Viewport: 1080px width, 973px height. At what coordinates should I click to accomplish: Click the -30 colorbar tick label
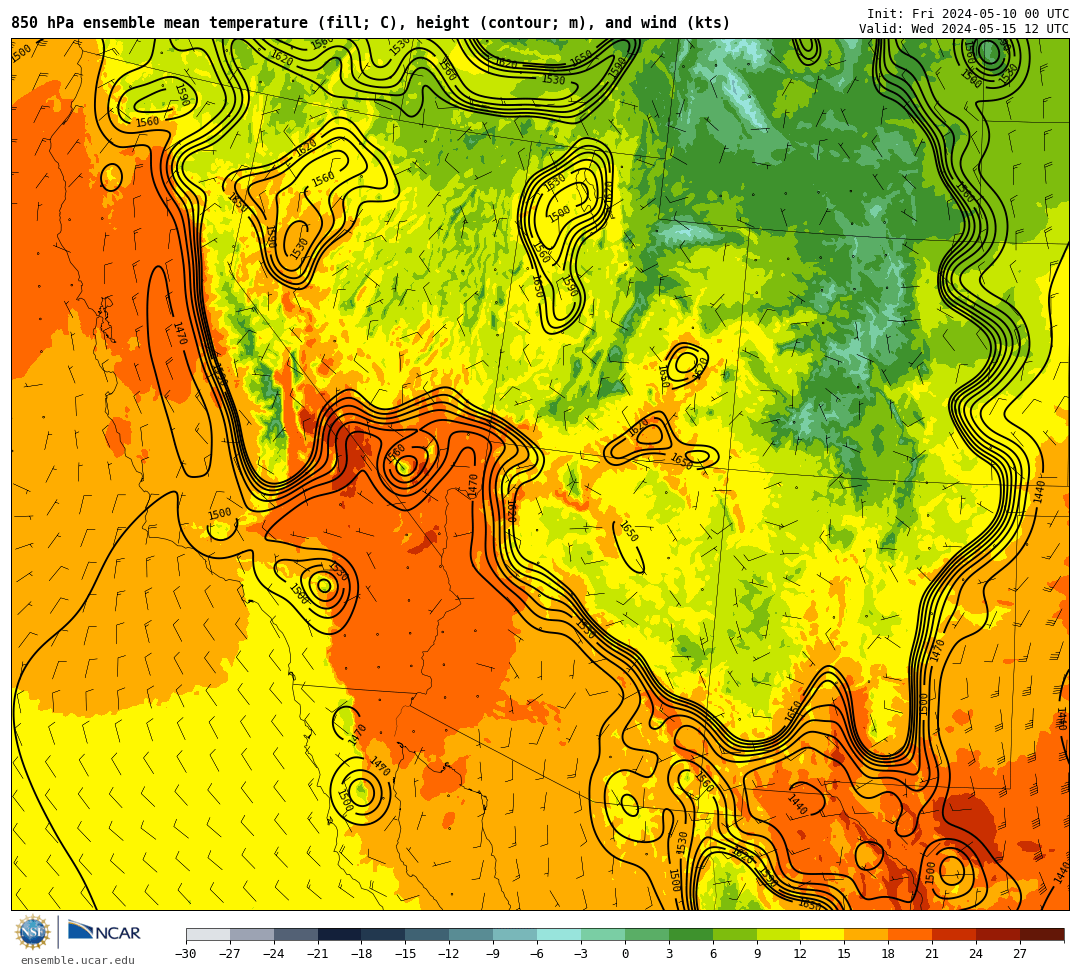click(186, 954)
